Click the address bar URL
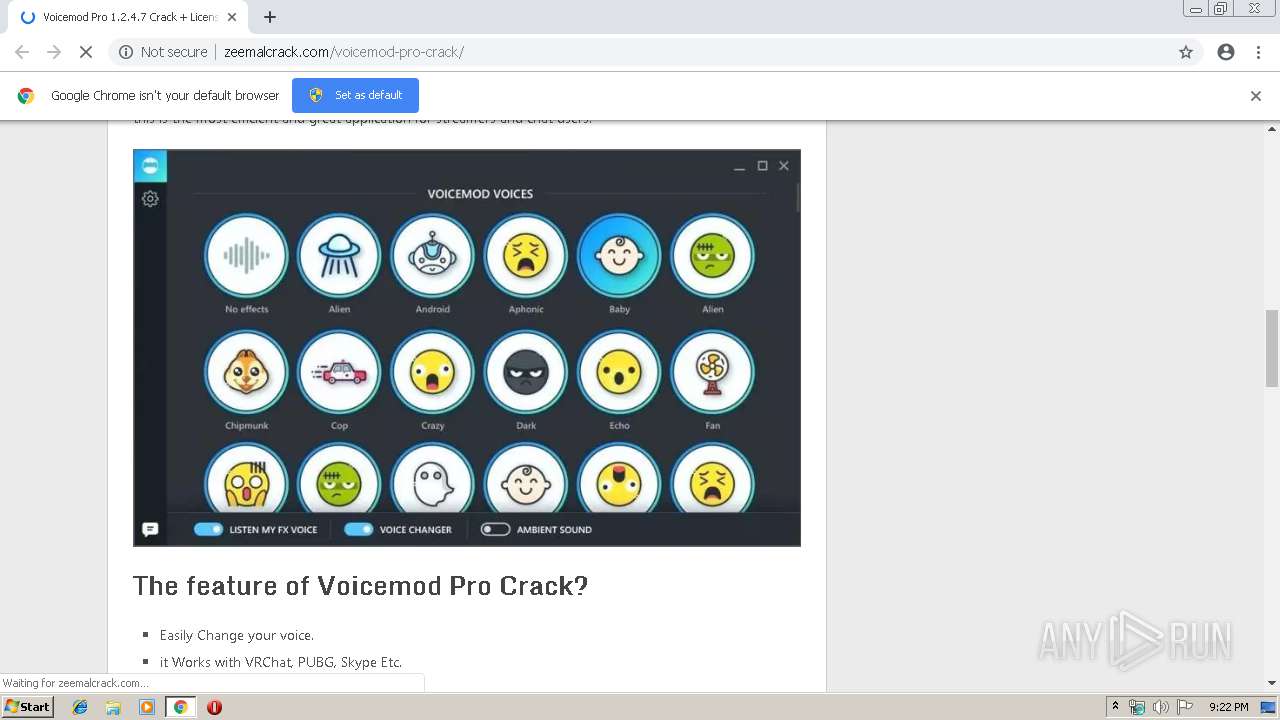This screenshot has height=720, width=1280. pos(344,52)
